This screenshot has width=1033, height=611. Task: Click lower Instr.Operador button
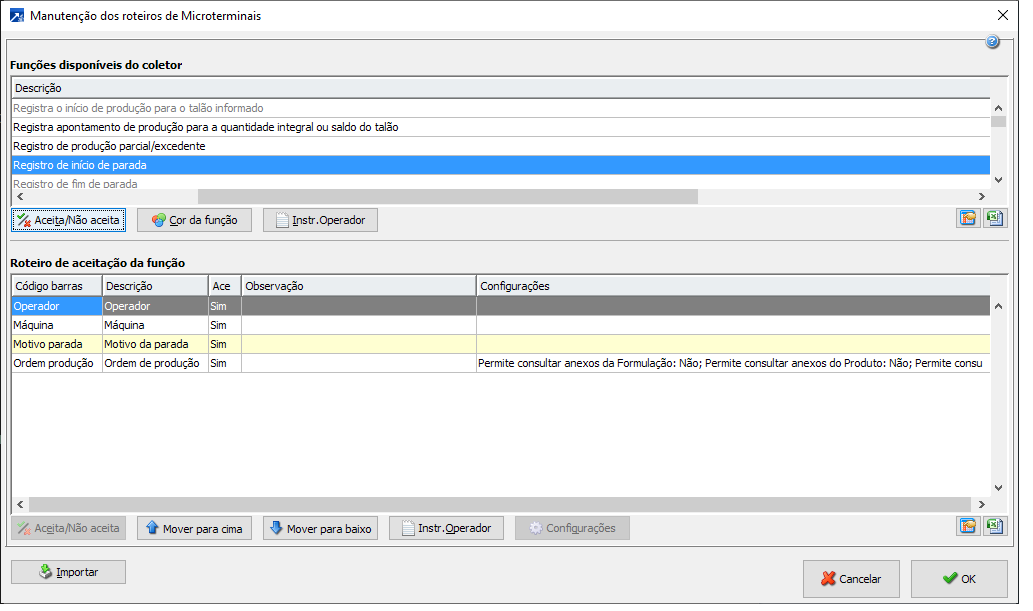pyautogui.click(x=446, y=528)
